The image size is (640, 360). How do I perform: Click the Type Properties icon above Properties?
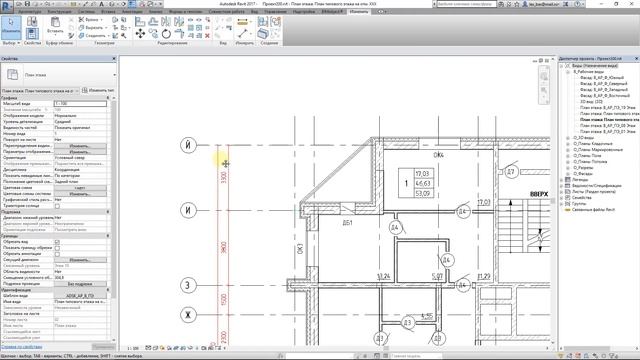click(x=32, y=22)
